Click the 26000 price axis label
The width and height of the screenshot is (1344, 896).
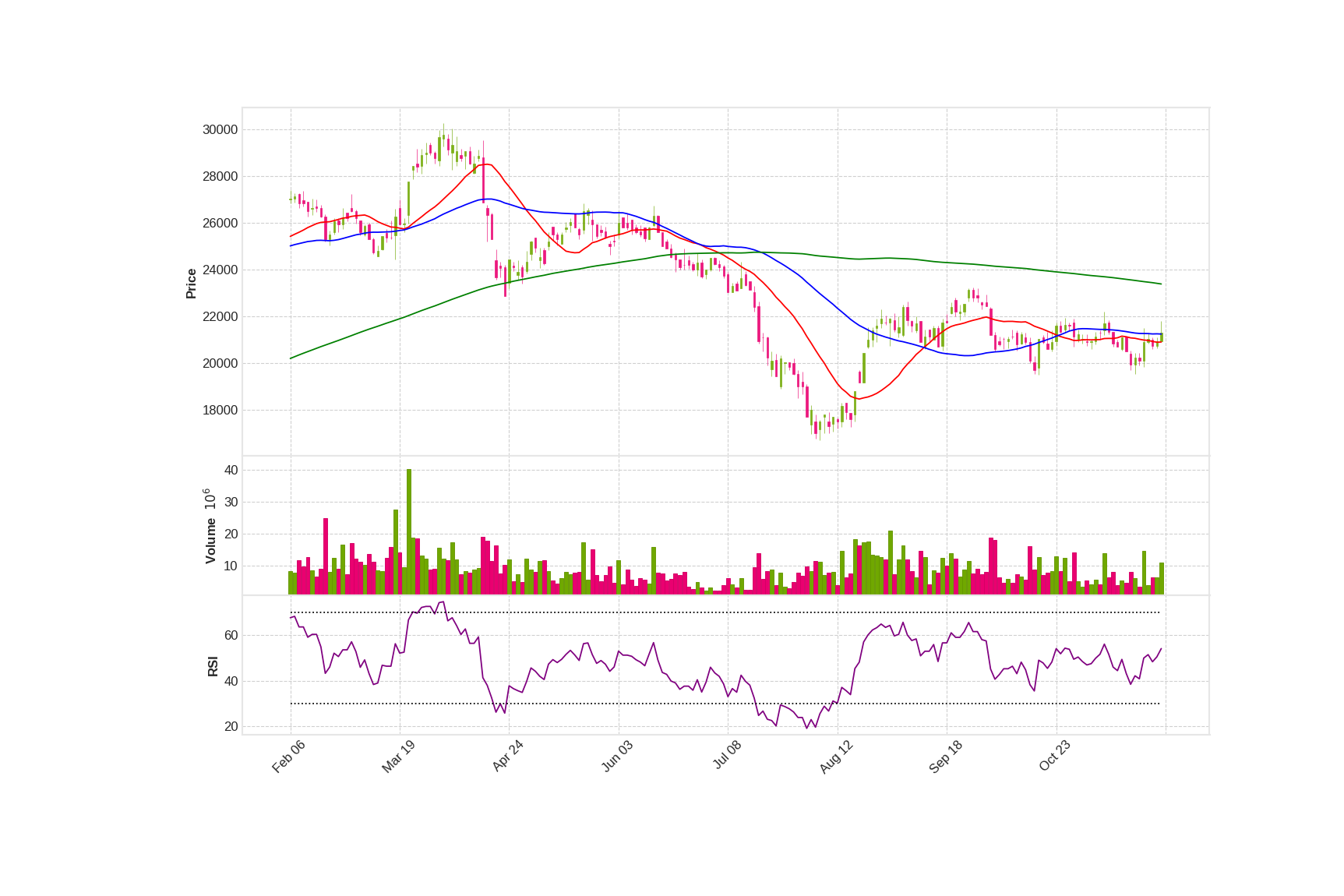coord(220,224)
